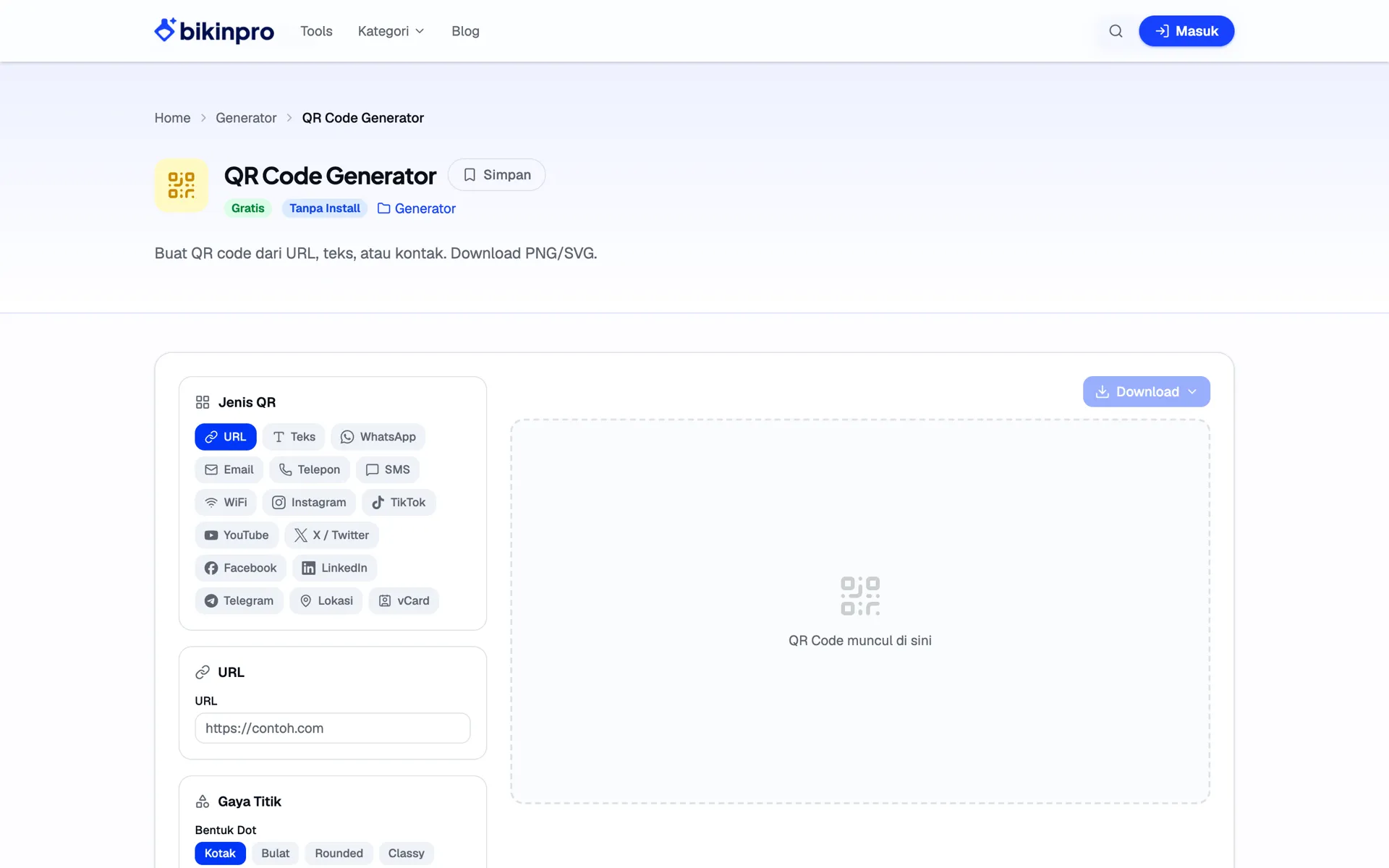Select the Telepon phone QR type
This screenshot has height=868, width=1389.
[x=310, y=469]
